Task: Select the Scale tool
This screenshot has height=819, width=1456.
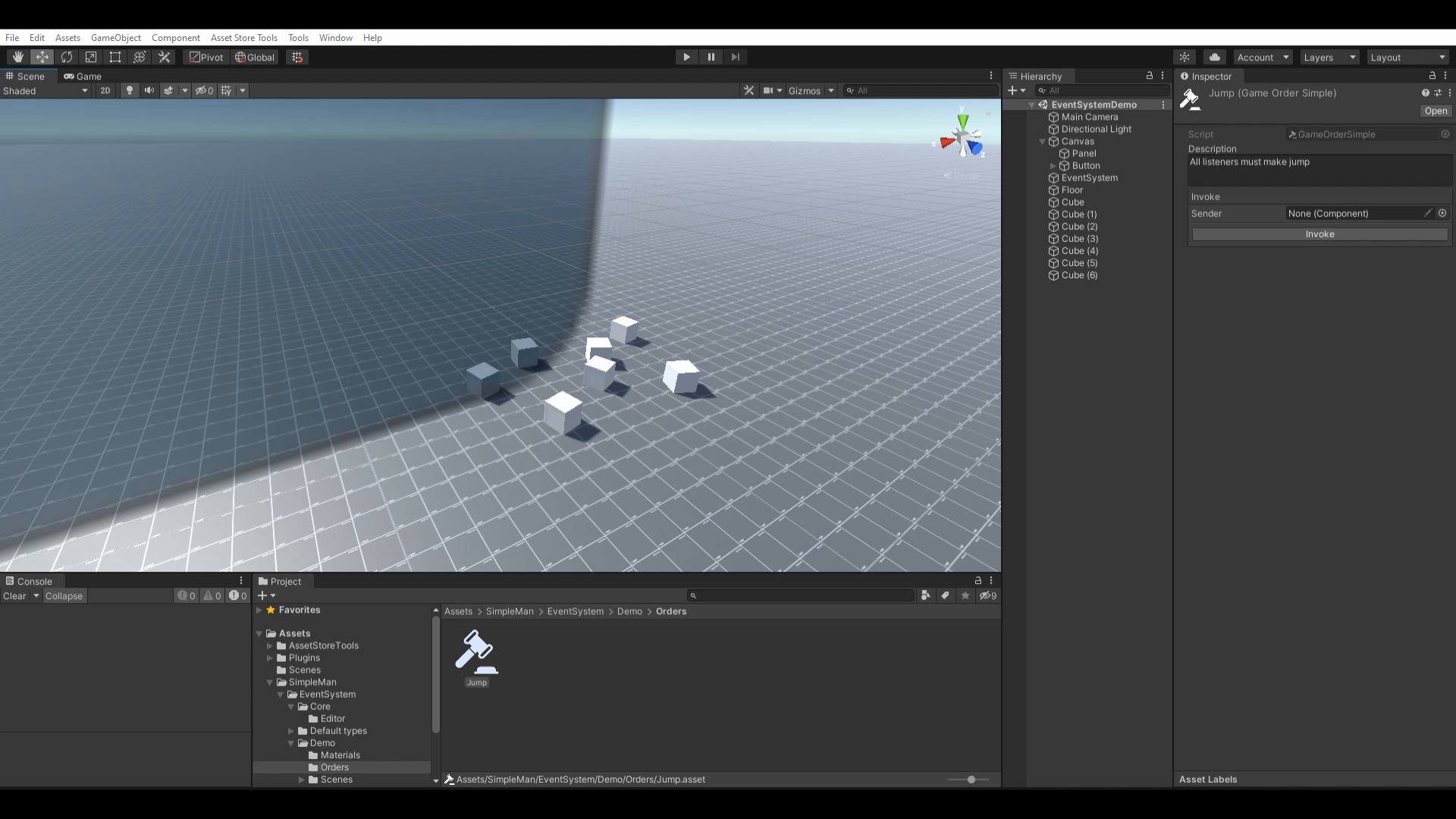Action: [x=91, y=57]
